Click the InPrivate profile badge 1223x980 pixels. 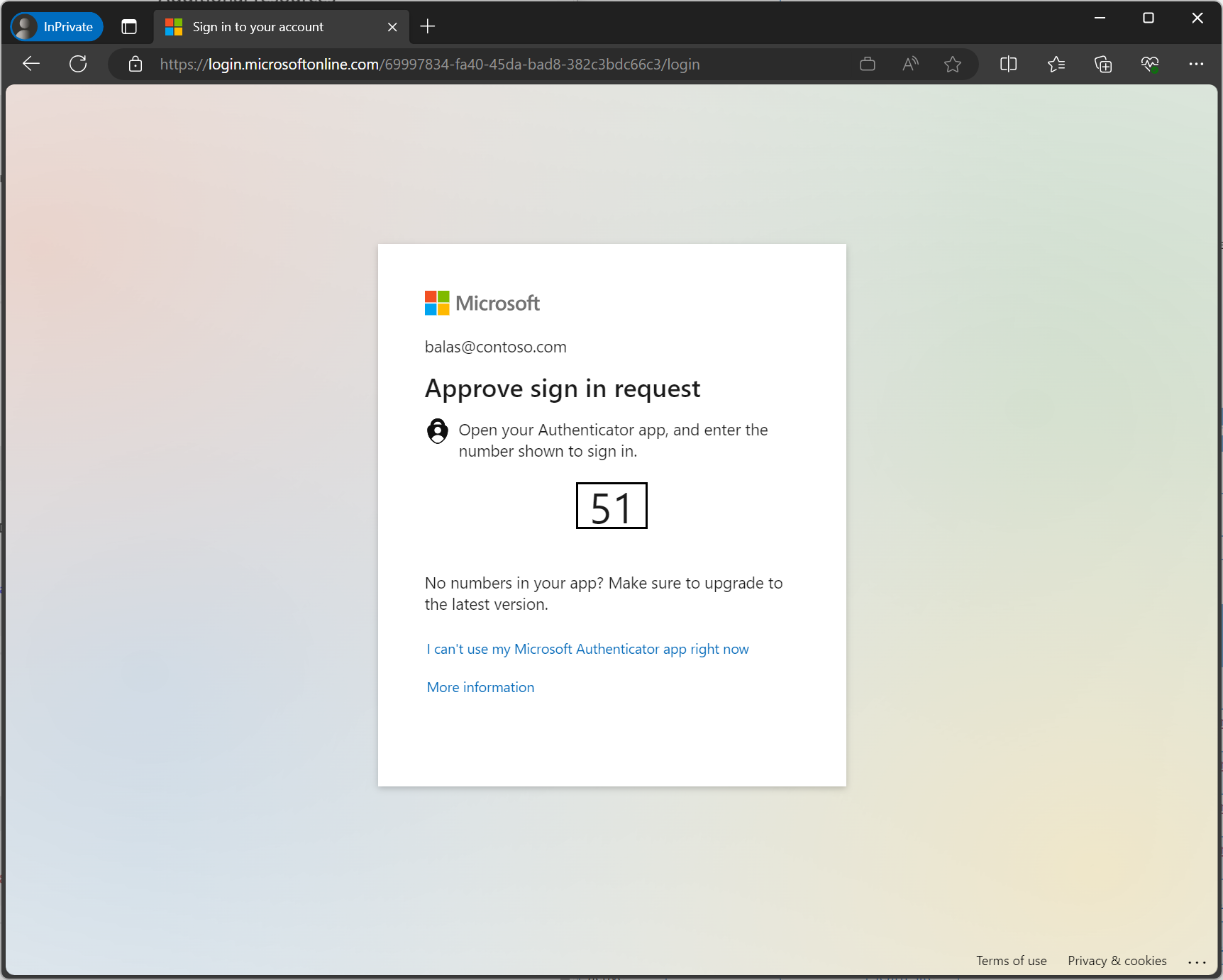pyautogui.click(x=57, y=27)
